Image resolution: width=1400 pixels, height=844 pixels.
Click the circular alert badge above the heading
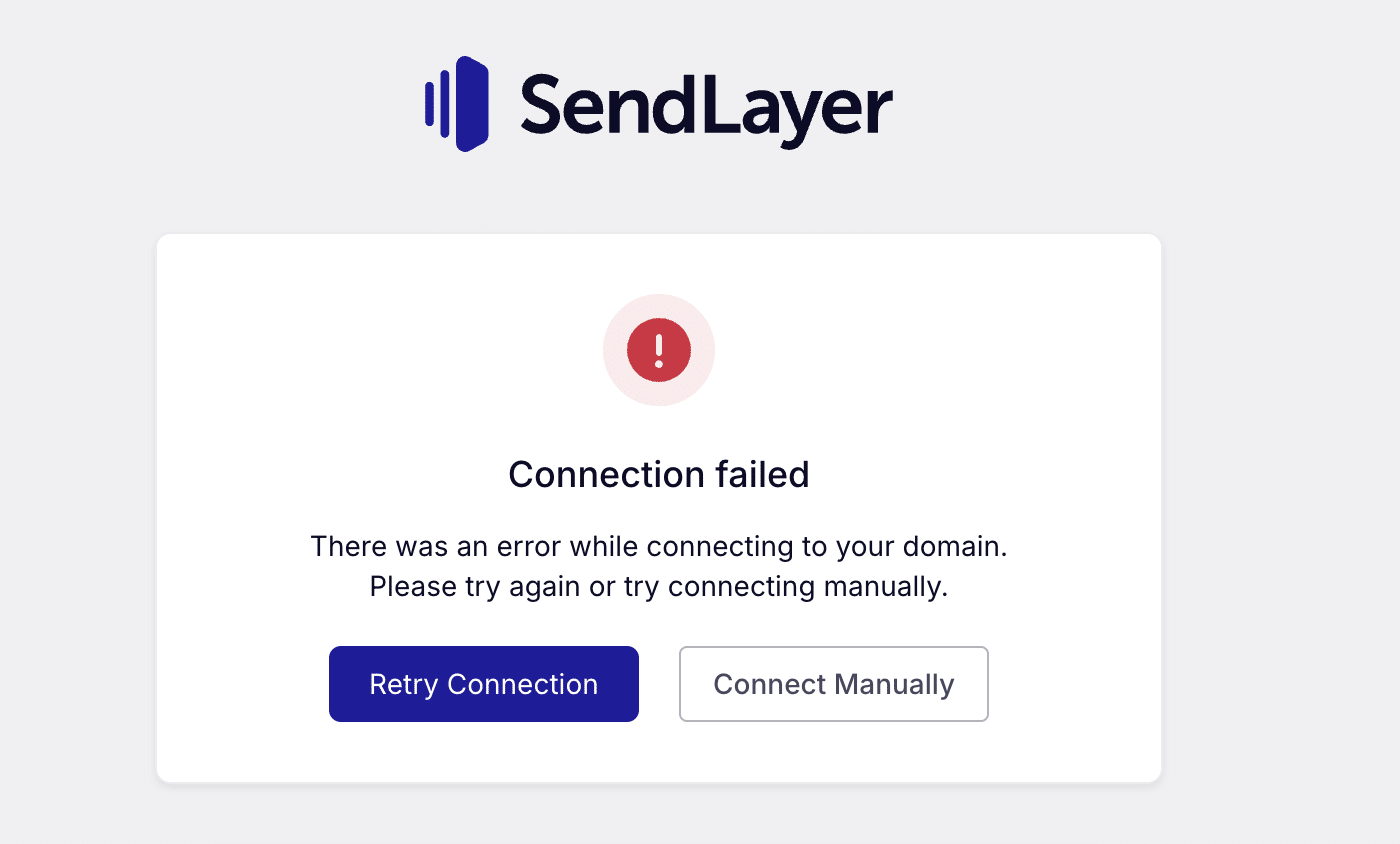[658, 349]
